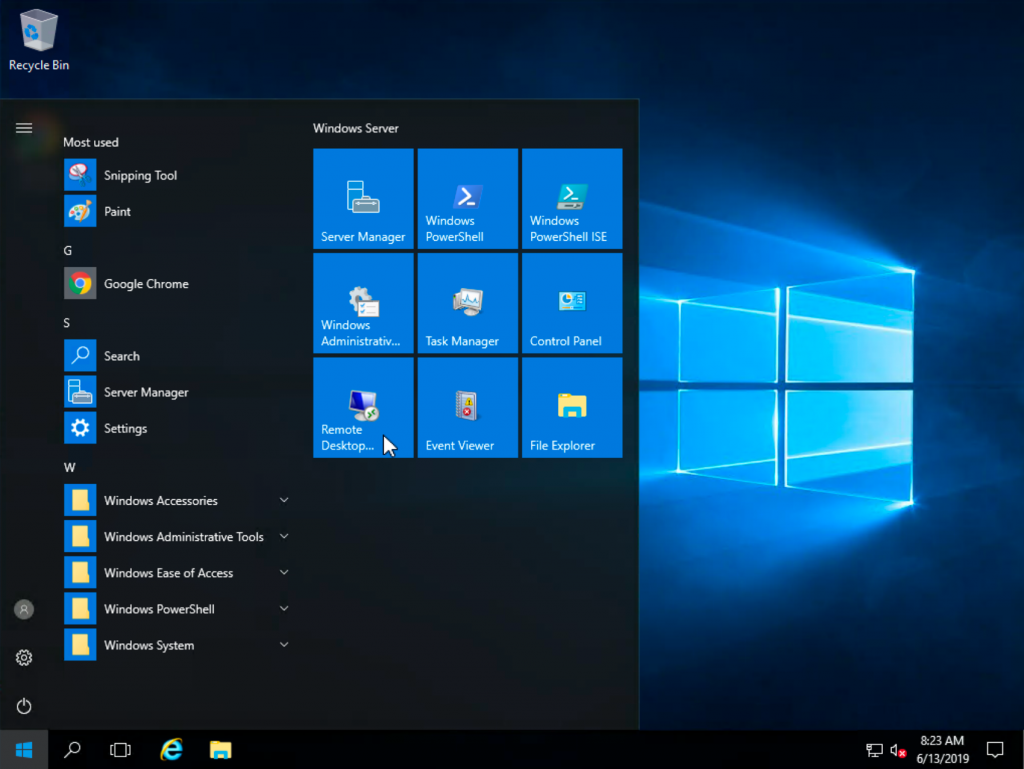Launch the Event Viewer tile
The width and height of the screenshot is (1024, 769).
pyautogui.click(x=468, y=407)
